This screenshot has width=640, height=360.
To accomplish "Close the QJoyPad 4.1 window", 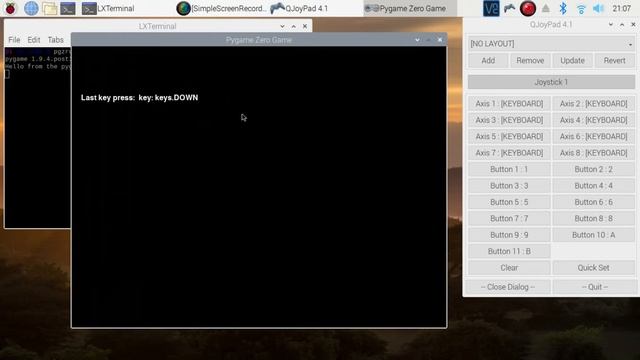I will 633,24.
